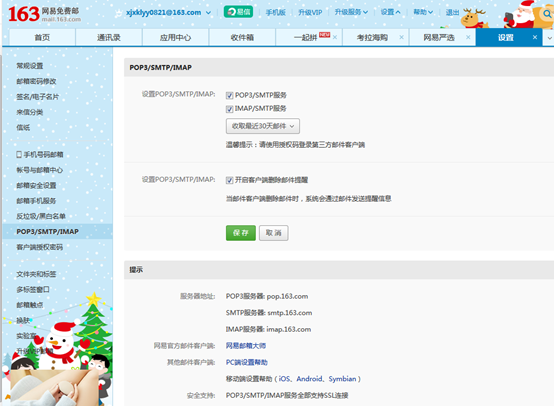Click the 升级VIP link

pyautogui.click(x=310, y=12)
